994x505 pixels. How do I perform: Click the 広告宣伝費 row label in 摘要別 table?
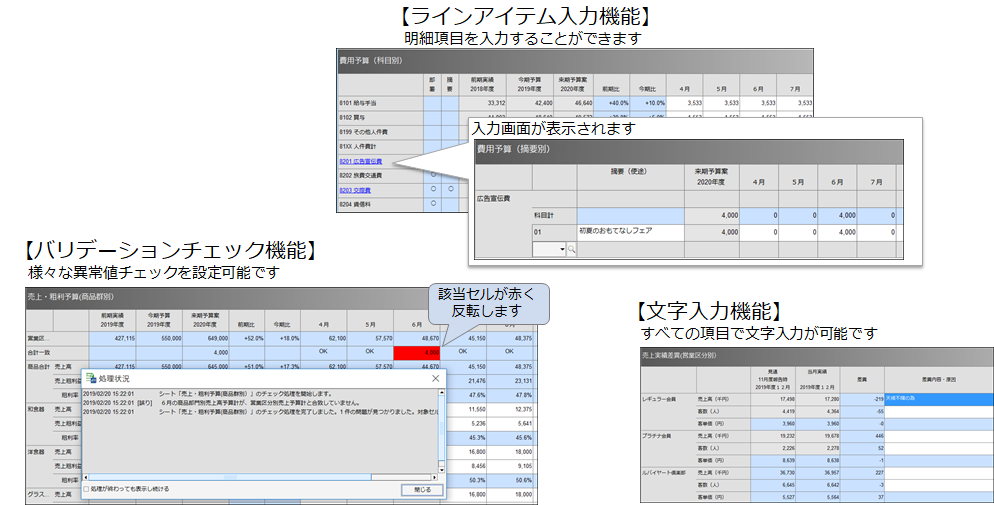click(493, 199)
